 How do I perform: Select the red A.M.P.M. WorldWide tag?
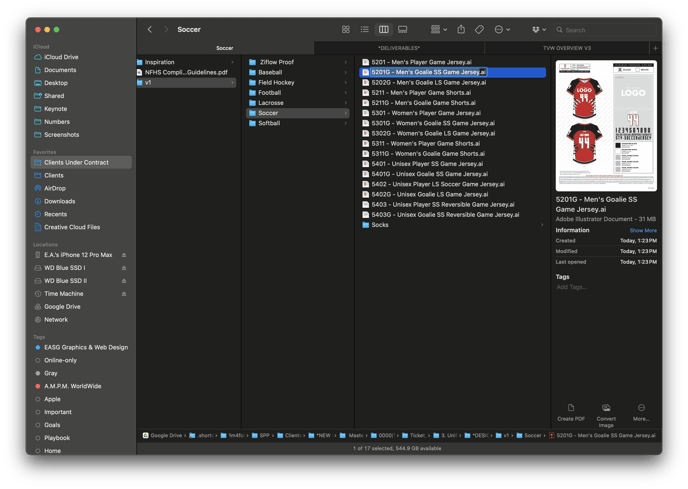tap(72, 386)
